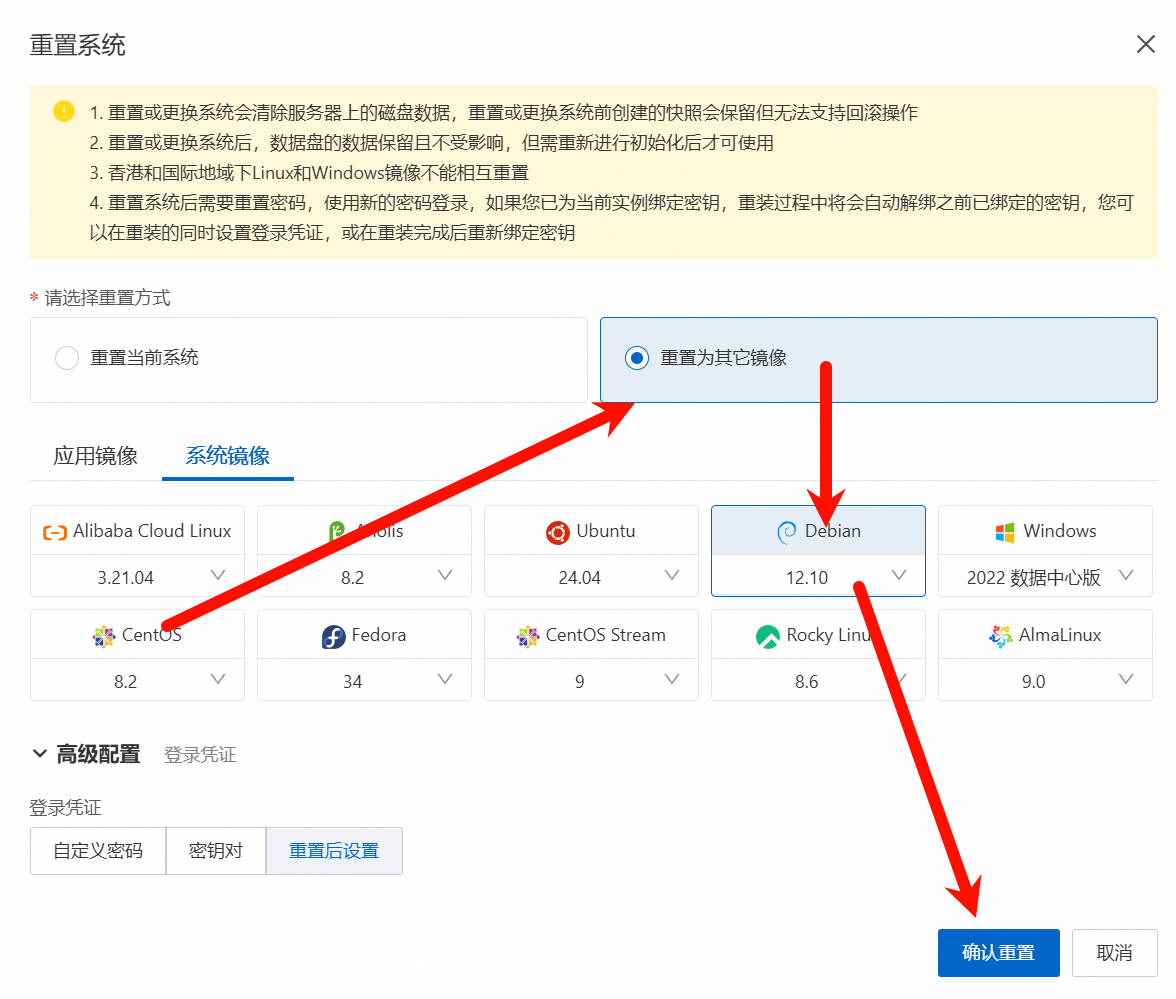Click the CentOS logo icon
This screenshot has width=1176, height=999.
click(x=104, y=636)
